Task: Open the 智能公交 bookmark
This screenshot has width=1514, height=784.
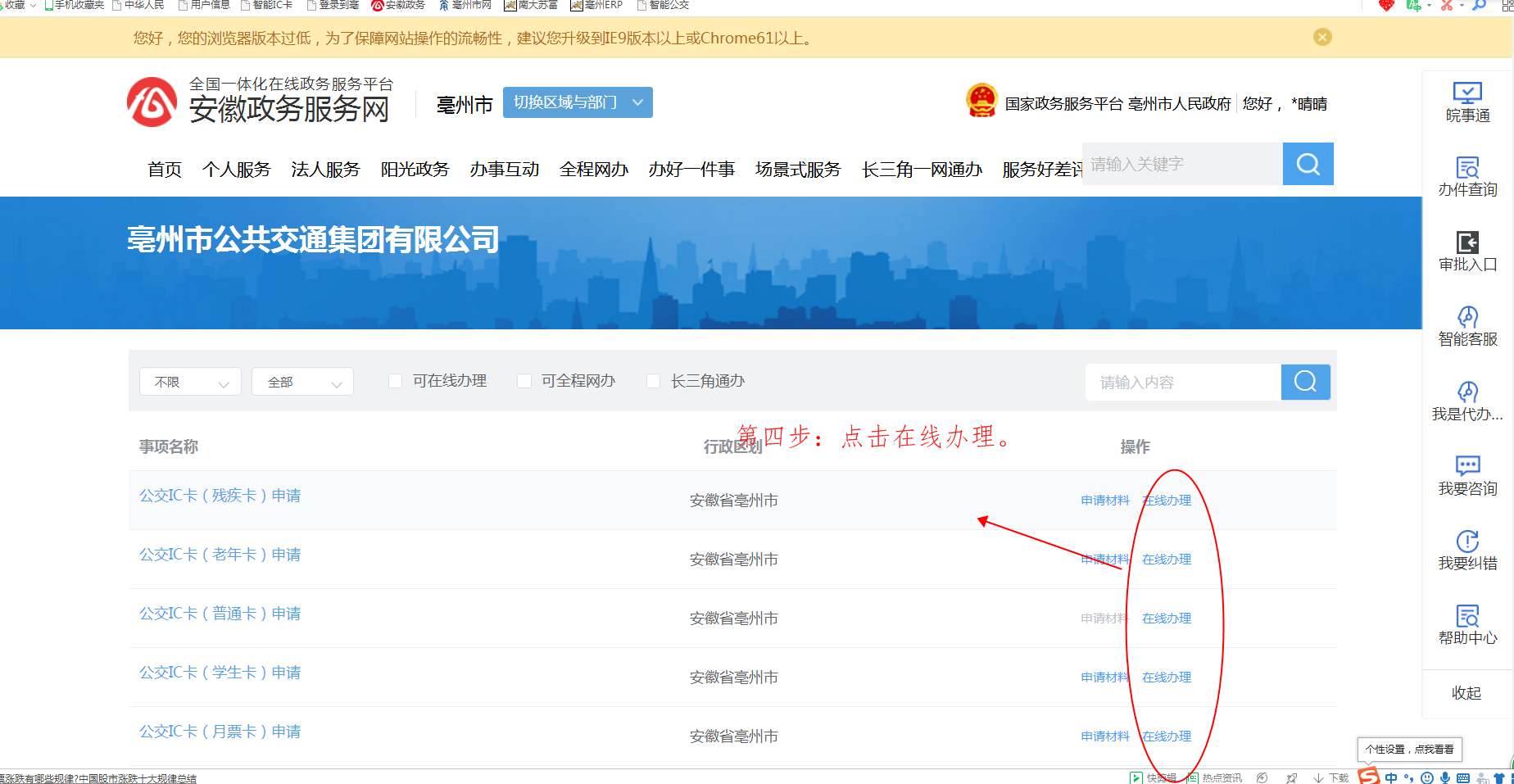Action: pyautogui.click(x=664, y=5)
